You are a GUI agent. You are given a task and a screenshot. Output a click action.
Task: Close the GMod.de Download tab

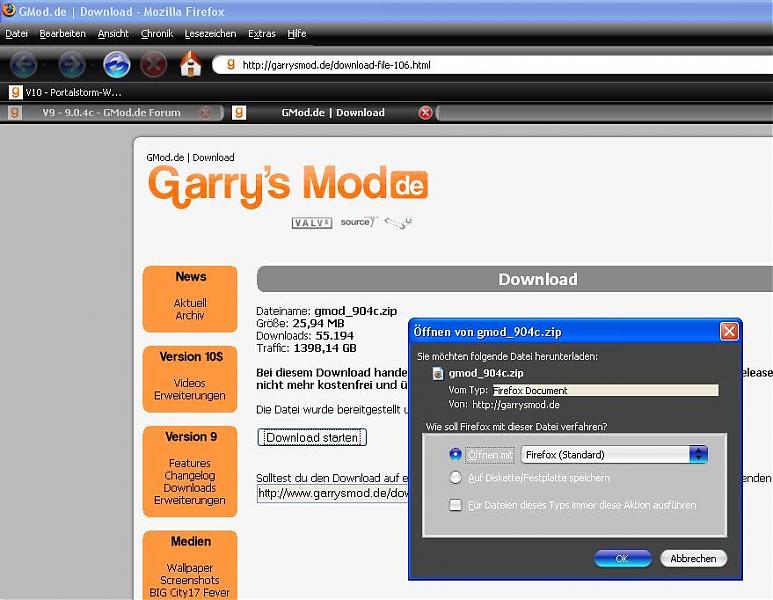425,113
